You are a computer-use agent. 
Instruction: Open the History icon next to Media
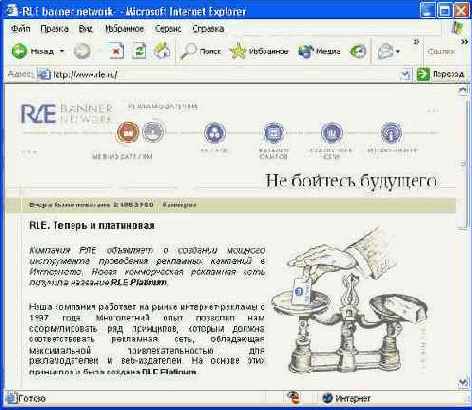(358, 51)
